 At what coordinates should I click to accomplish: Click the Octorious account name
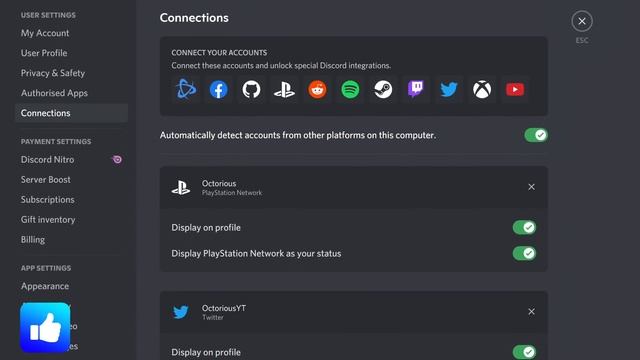219,183
